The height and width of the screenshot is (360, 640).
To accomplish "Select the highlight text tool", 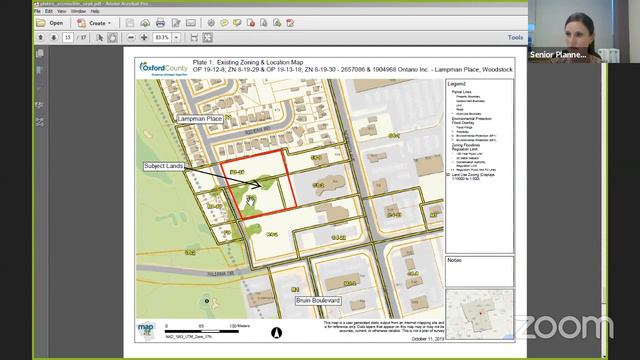I will point(237,23).
